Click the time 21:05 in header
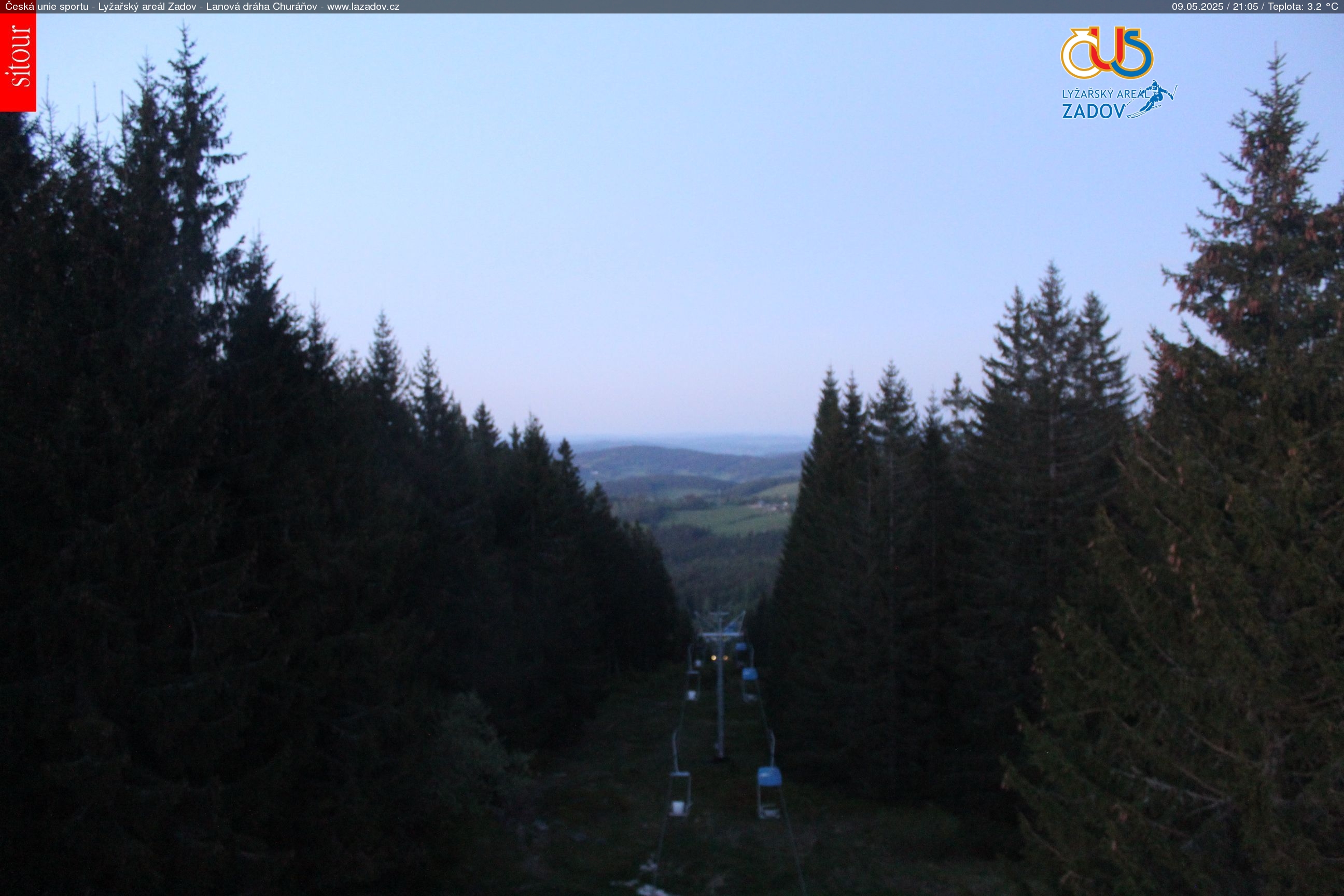This screenshot has width=1344, height=896. click(x=1245, y=7)
